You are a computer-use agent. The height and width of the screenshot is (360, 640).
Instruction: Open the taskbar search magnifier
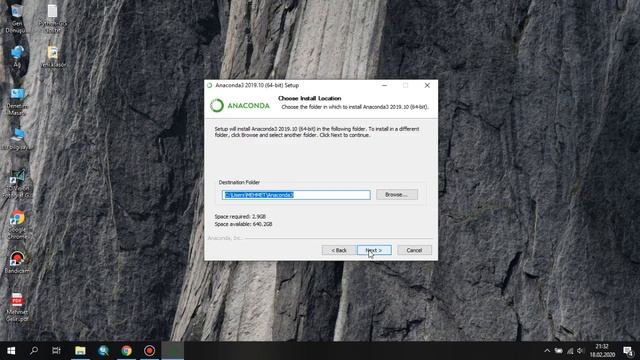[x=34, y=351]
